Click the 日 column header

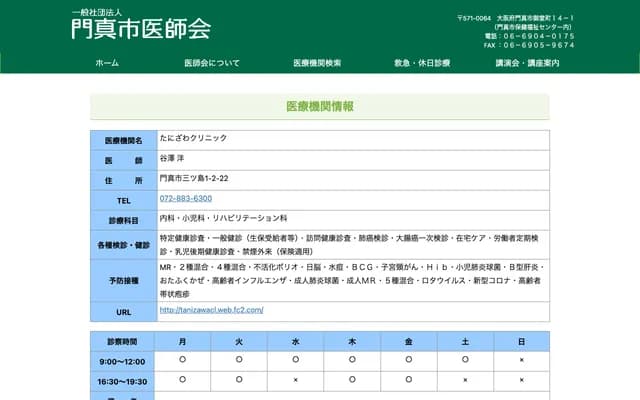point(522,342)
